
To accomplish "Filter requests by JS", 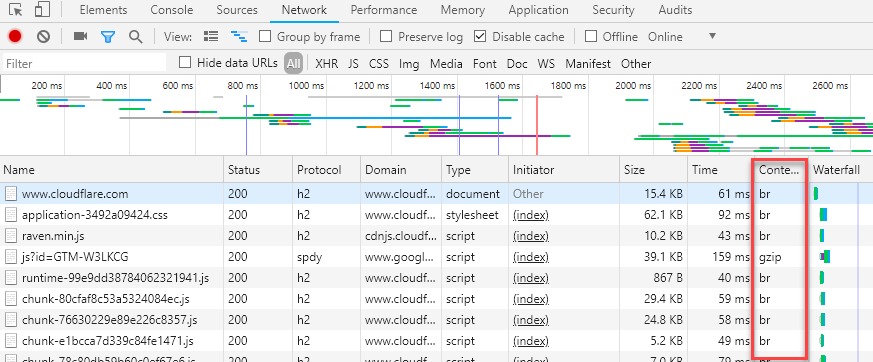I will [354, 63].
